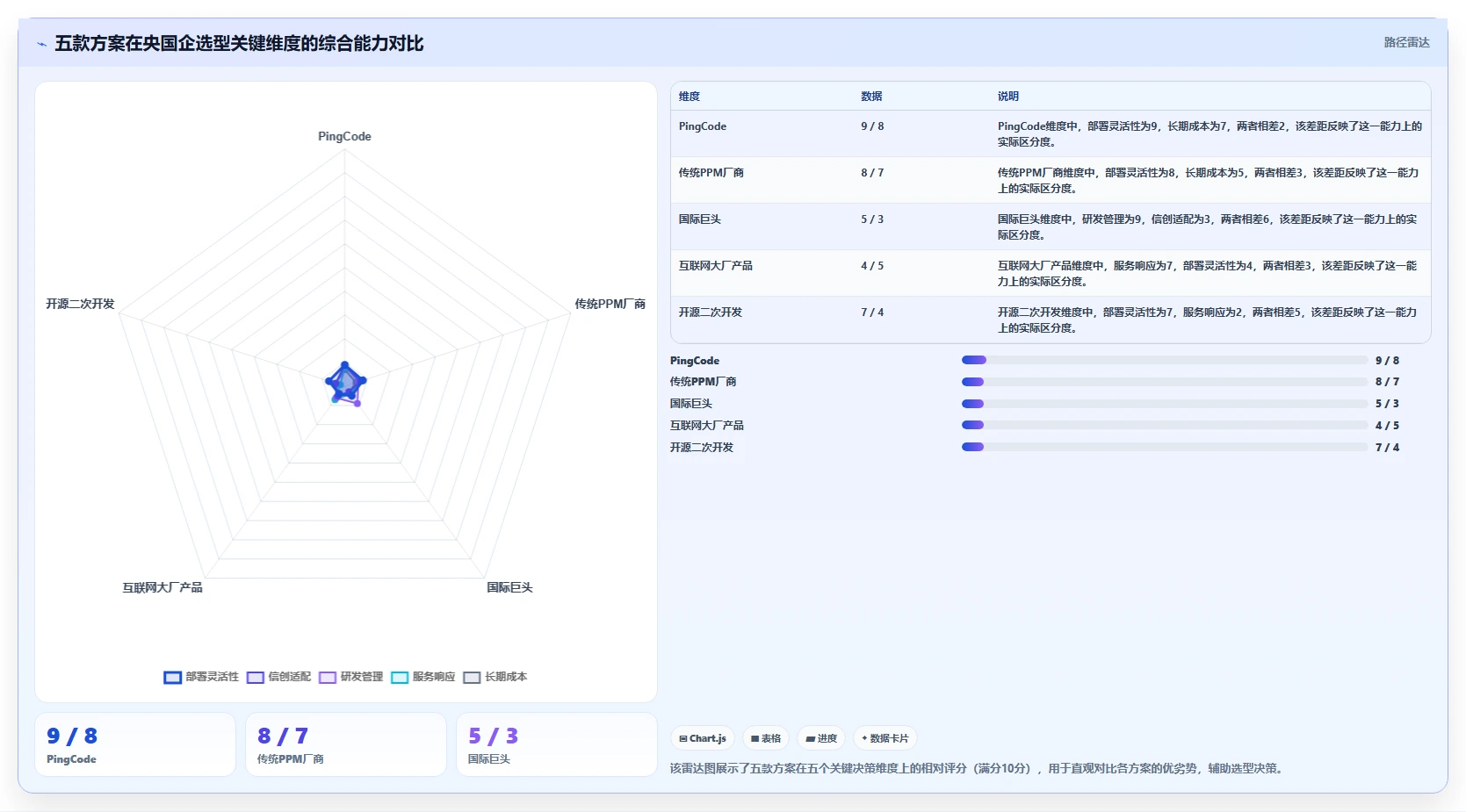Click the 路径雷达 label in the header
The height and width of the screenshot is (812, 1466).
click(x=1406, y=42)
